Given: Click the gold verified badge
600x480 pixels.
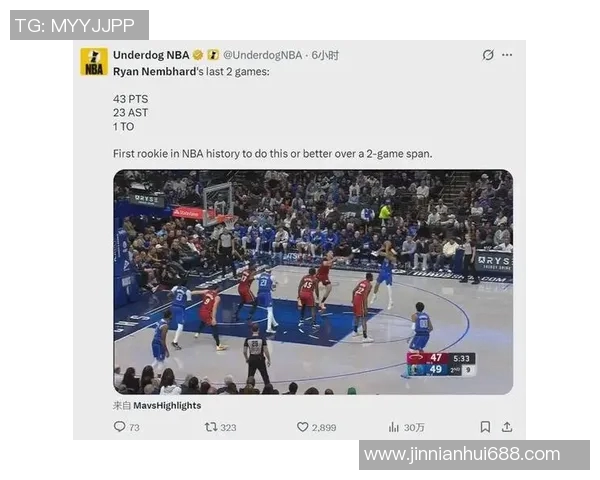Looking at the screenshot, I should pyautogui.click(x=198, y=55).
